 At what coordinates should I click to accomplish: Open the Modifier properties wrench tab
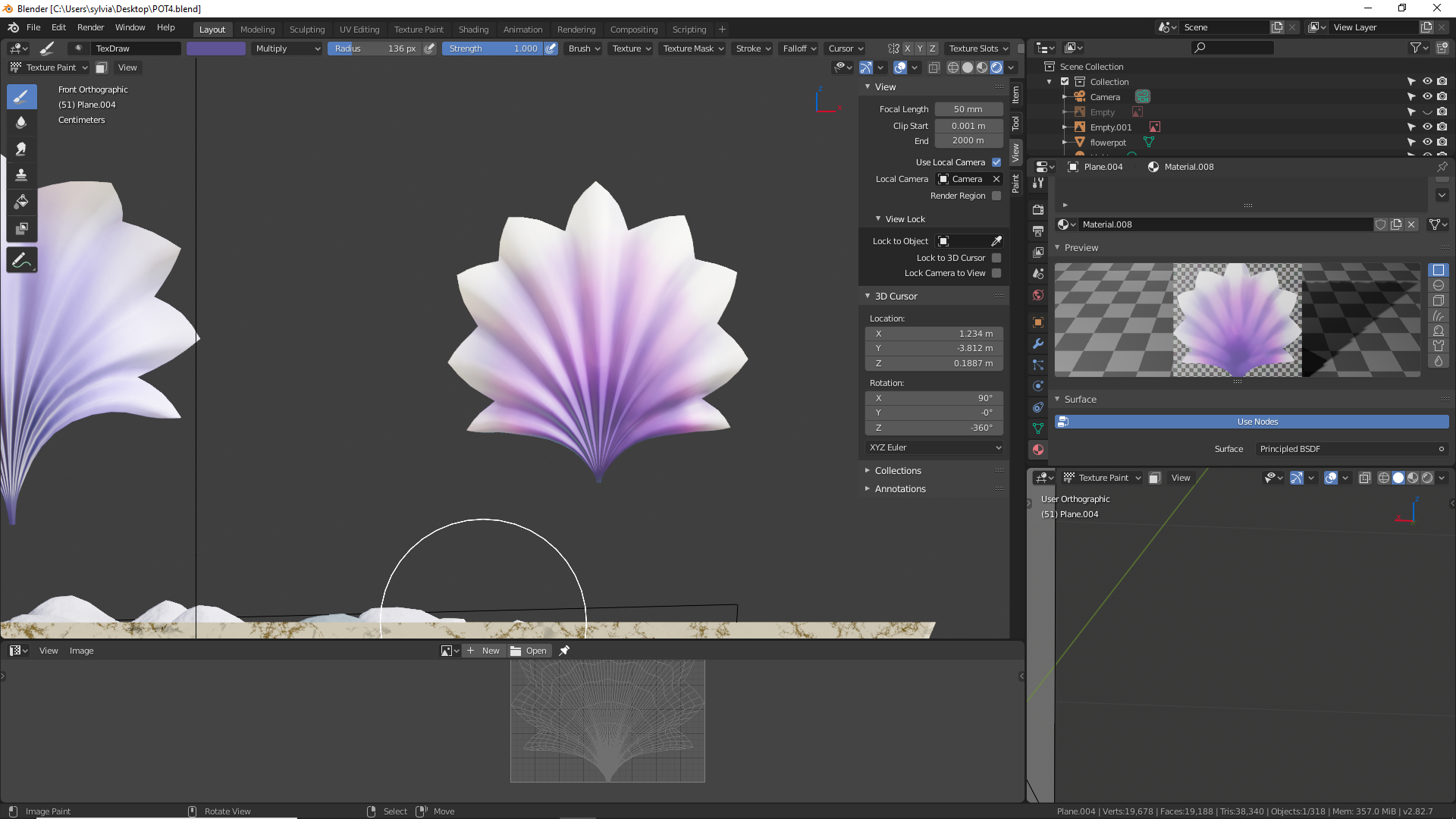point(1038,344)
